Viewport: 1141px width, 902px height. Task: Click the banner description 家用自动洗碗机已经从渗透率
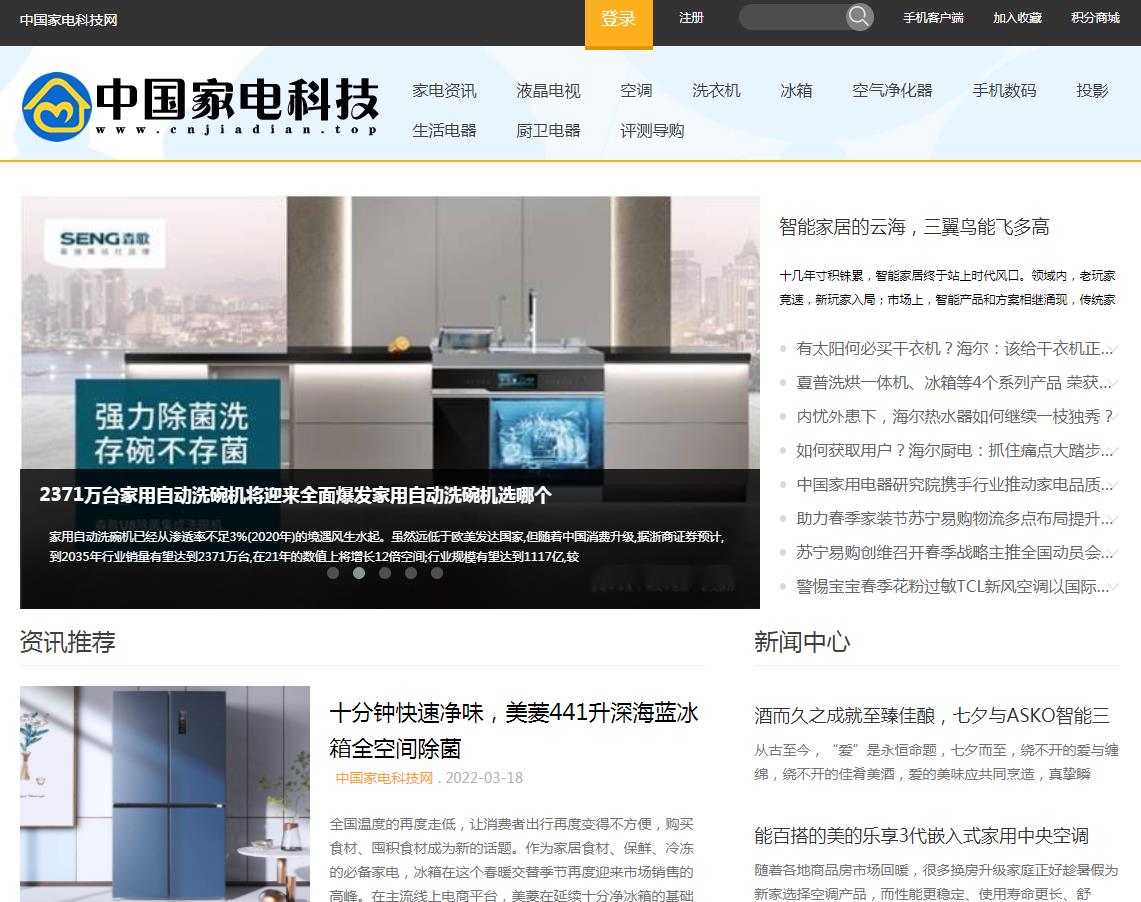(x=387, y=546)
